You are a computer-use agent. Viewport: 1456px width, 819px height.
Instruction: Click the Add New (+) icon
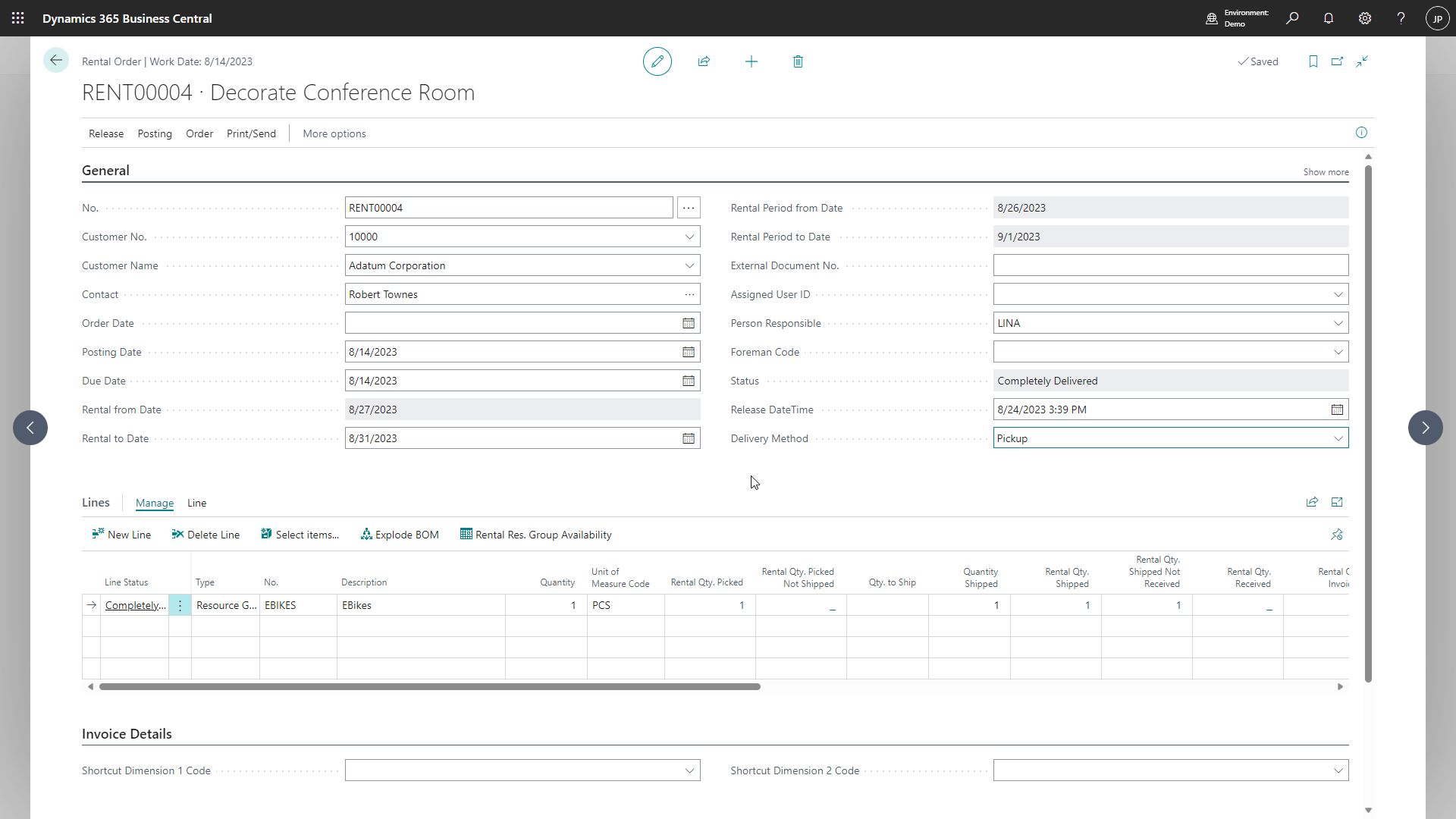[751, 62]
